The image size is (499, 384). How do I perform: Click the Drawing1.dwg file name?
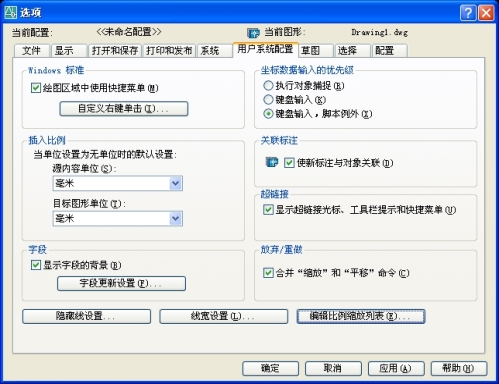tap(379, 33)
